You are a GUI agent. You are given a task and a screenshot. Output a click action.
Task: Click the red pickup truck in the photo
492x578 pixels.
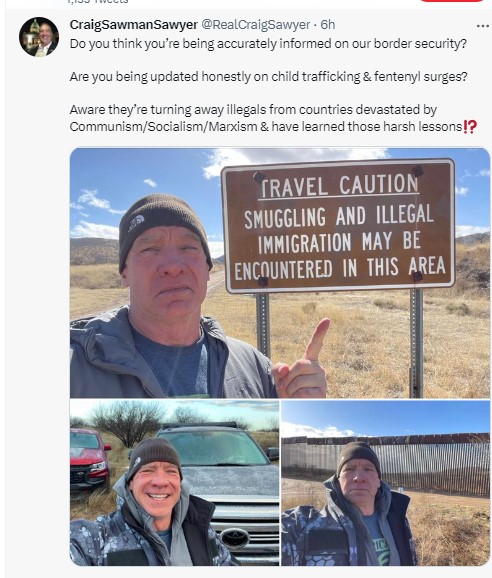click(x=90, y=458)
